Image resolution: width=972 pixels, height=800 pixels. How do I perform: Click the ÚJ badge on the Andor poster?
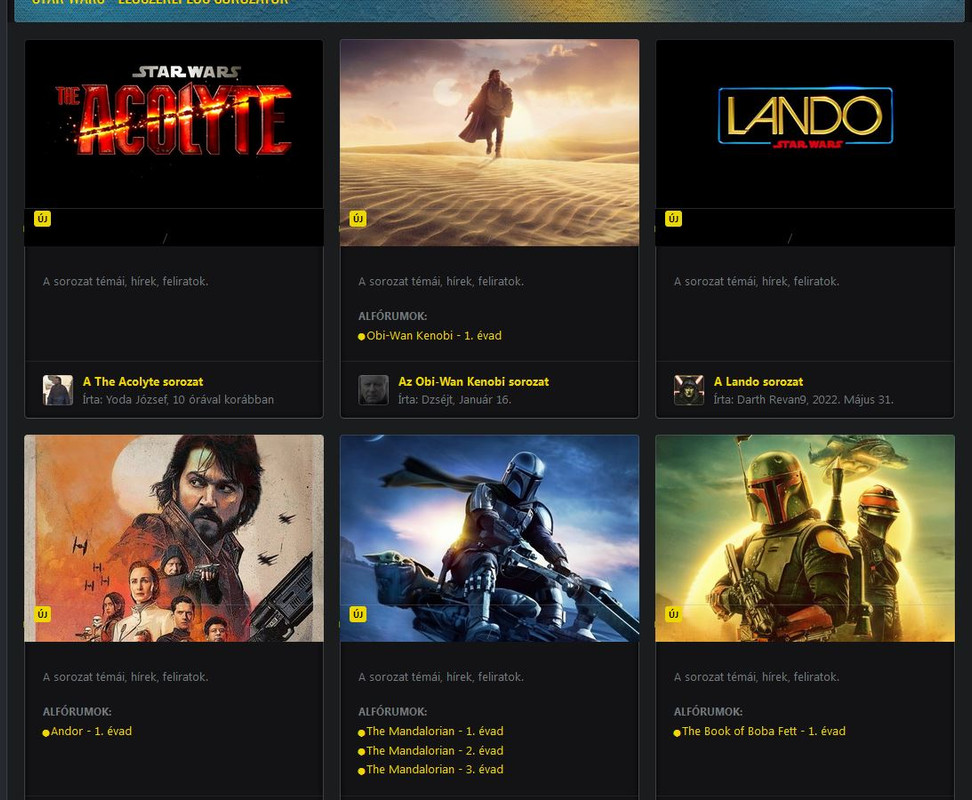(x=42, y=614)
